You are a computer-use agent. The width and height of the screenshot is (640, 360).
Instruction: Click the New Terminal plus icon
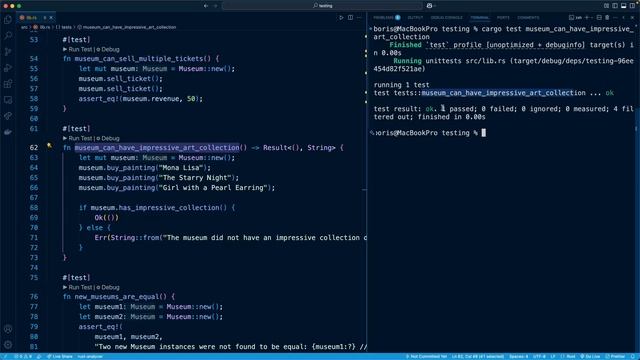click(587, 18)
